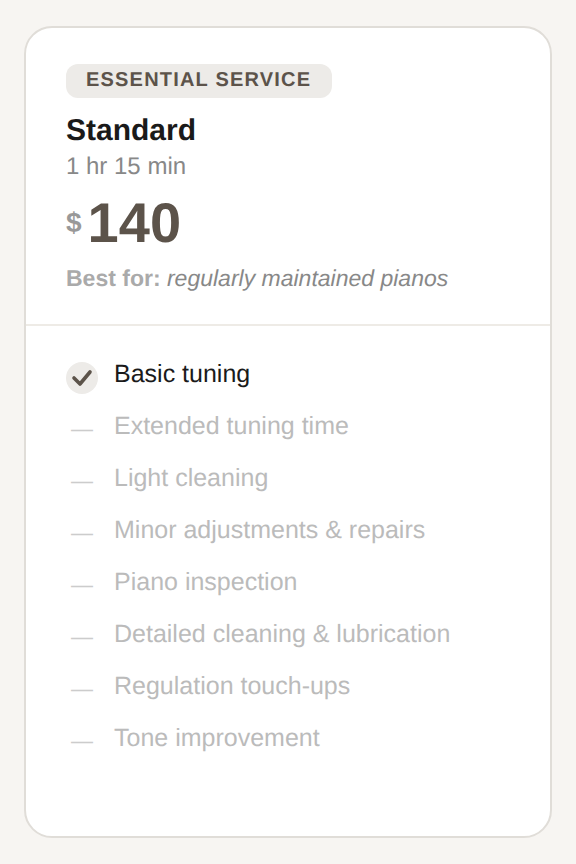Click the Standard plan title
This screenshot has height=864, width=576.
(131, 130)
